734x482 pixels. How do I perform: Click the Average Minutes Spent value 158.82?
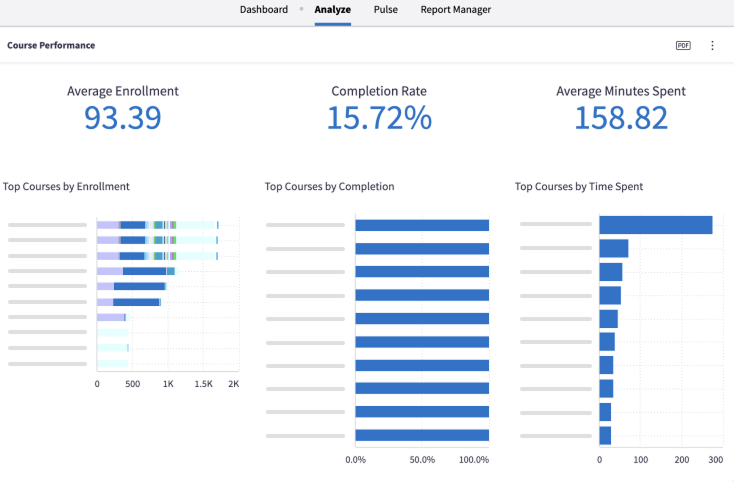tap(621, 117)
